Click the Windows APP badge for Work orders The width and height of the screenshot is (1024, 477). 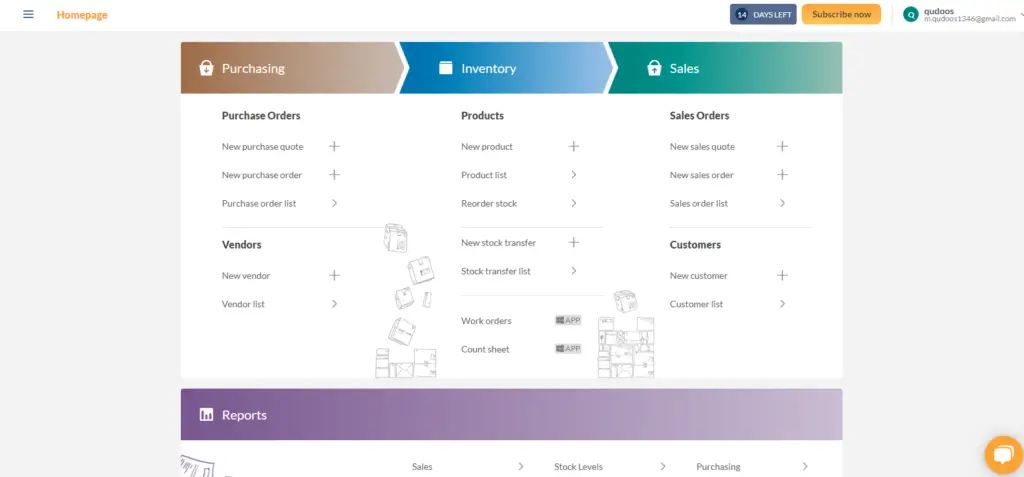568,320
